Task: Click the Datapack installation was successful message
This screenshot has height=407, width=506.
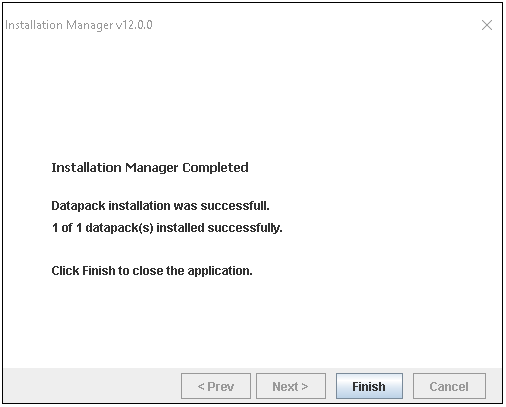Action: pos(160,206)
